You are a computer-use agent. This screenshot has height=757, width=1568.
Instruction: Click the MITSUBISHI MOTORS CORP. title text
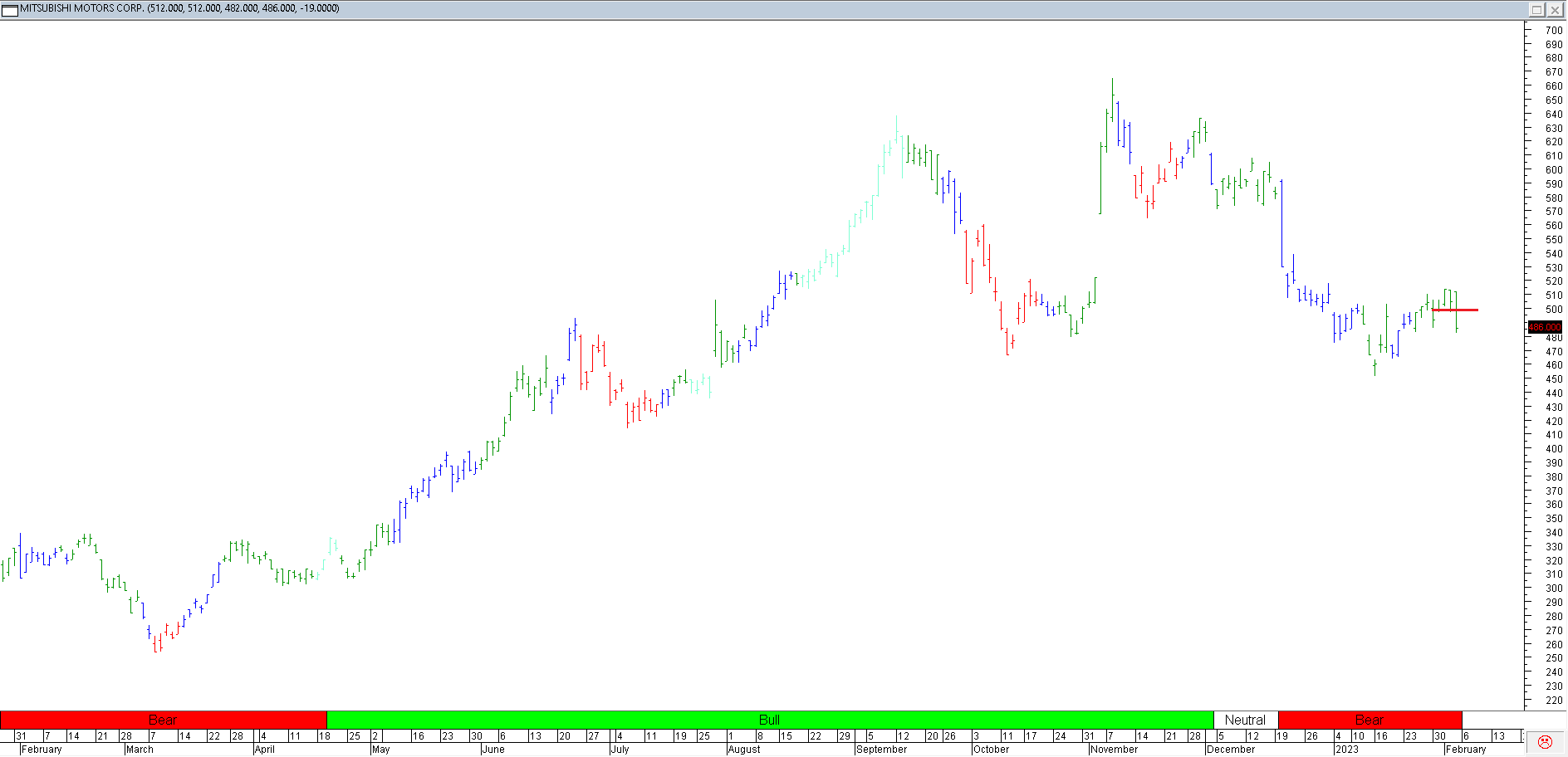82,8
